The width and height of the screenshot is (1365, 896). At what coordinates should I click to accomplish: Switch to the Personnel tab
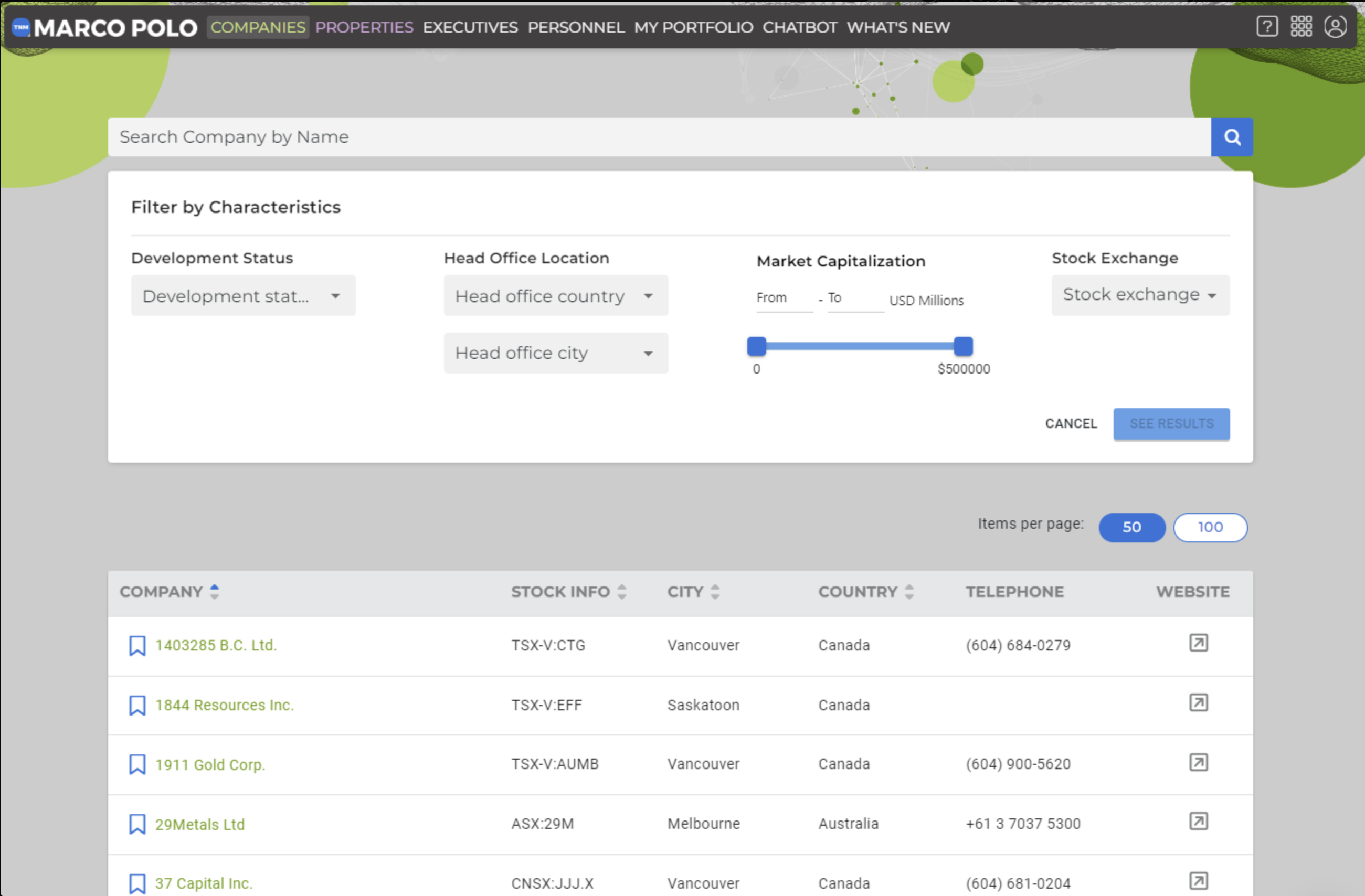[x=576, y=27]
